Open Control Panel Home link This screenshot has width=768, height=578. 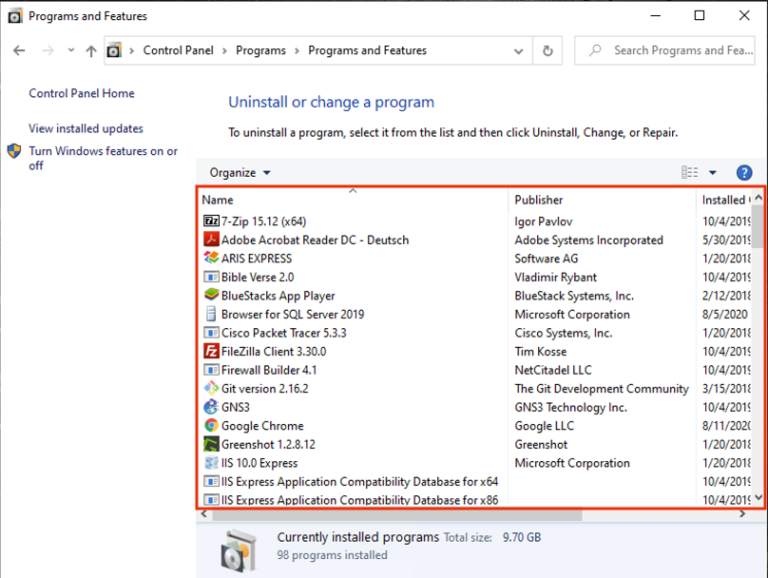pos(81,93)
